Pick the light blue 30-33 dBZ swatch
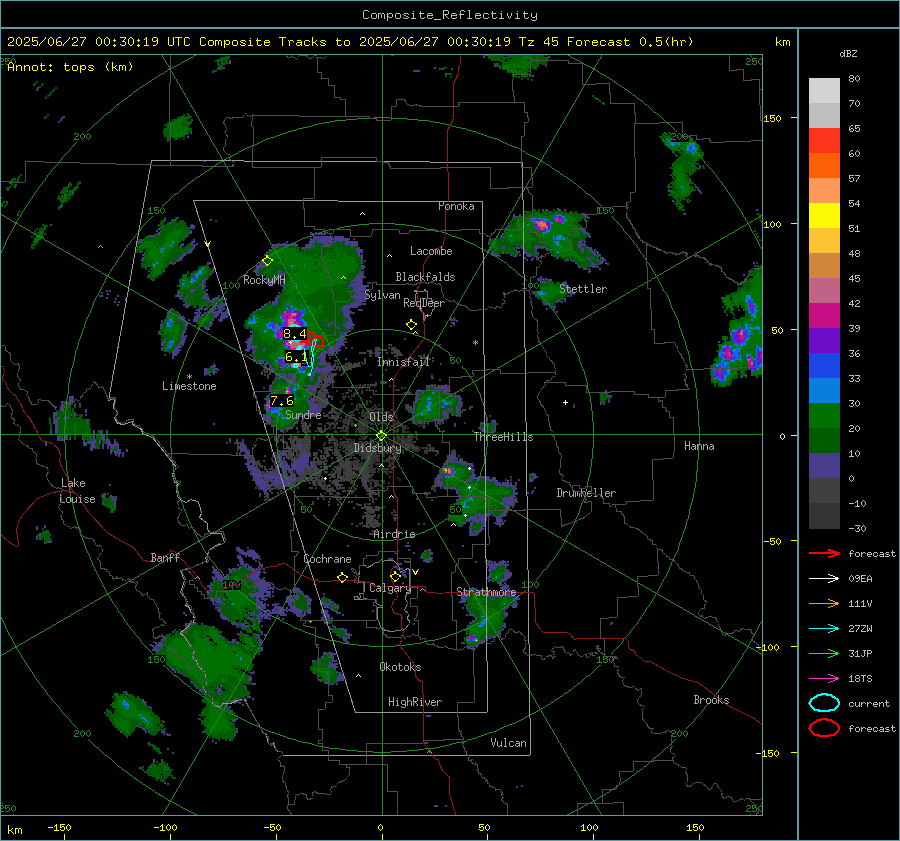The height and width of the screenshot is (841, 900). tap(824, 391)
